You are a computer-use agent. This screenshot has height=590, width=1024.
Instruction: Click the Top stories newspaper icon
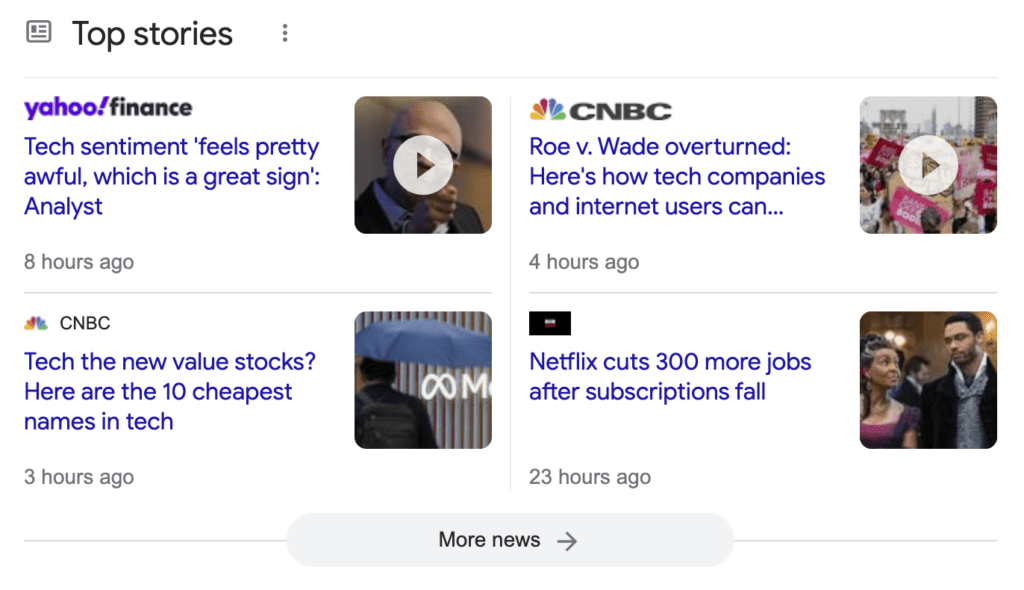pyautogui.click(x=39, y=31)
